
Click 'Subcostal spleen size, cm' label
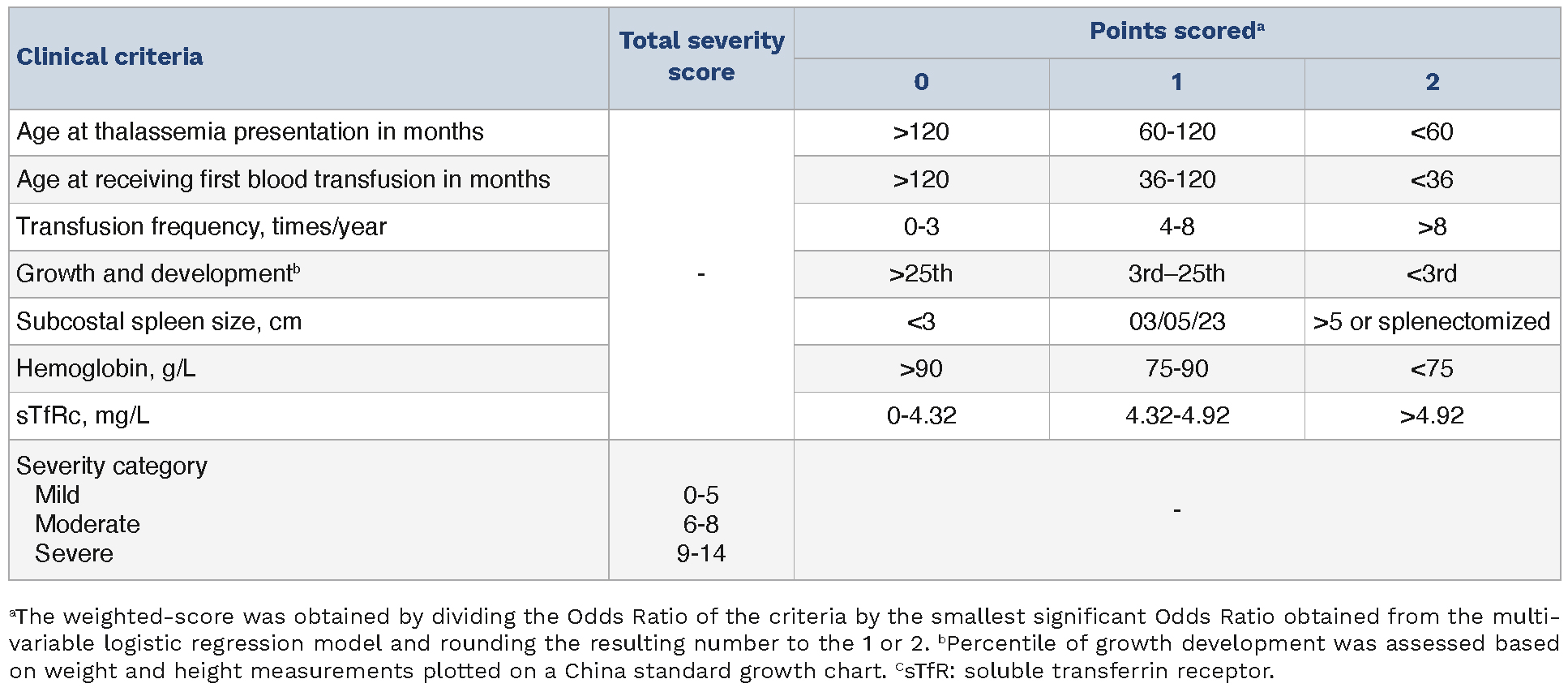coord(159,321)
